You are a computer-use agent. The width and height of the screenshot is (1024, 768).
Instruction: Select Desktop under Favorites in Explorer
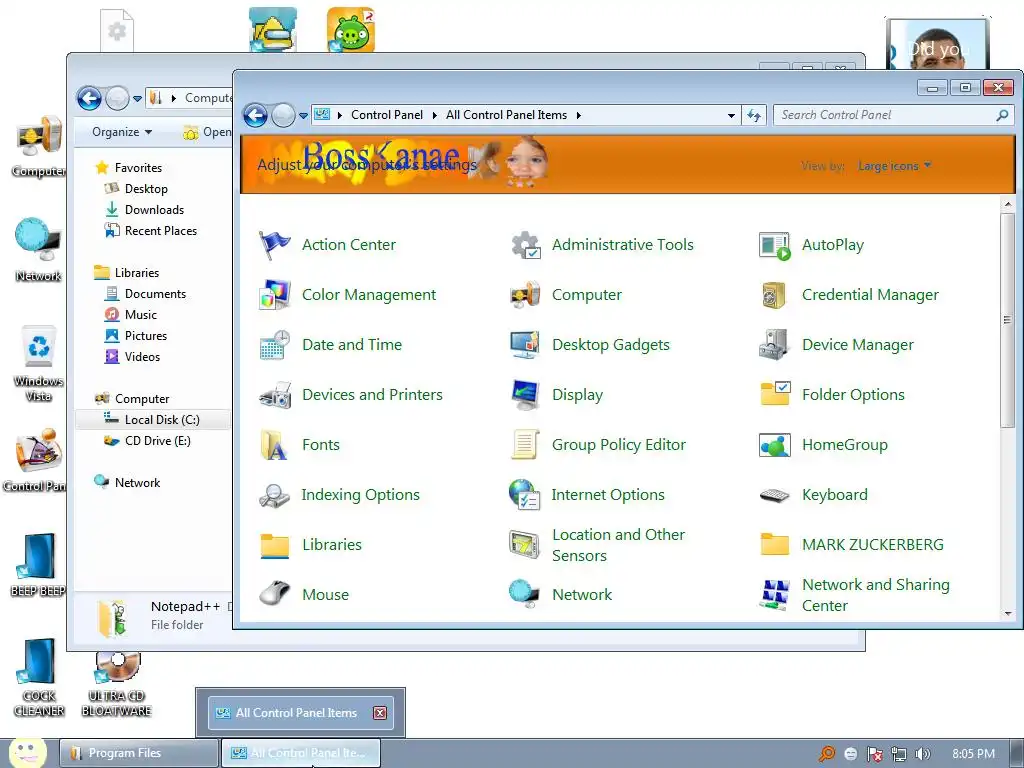click(146, 189)
